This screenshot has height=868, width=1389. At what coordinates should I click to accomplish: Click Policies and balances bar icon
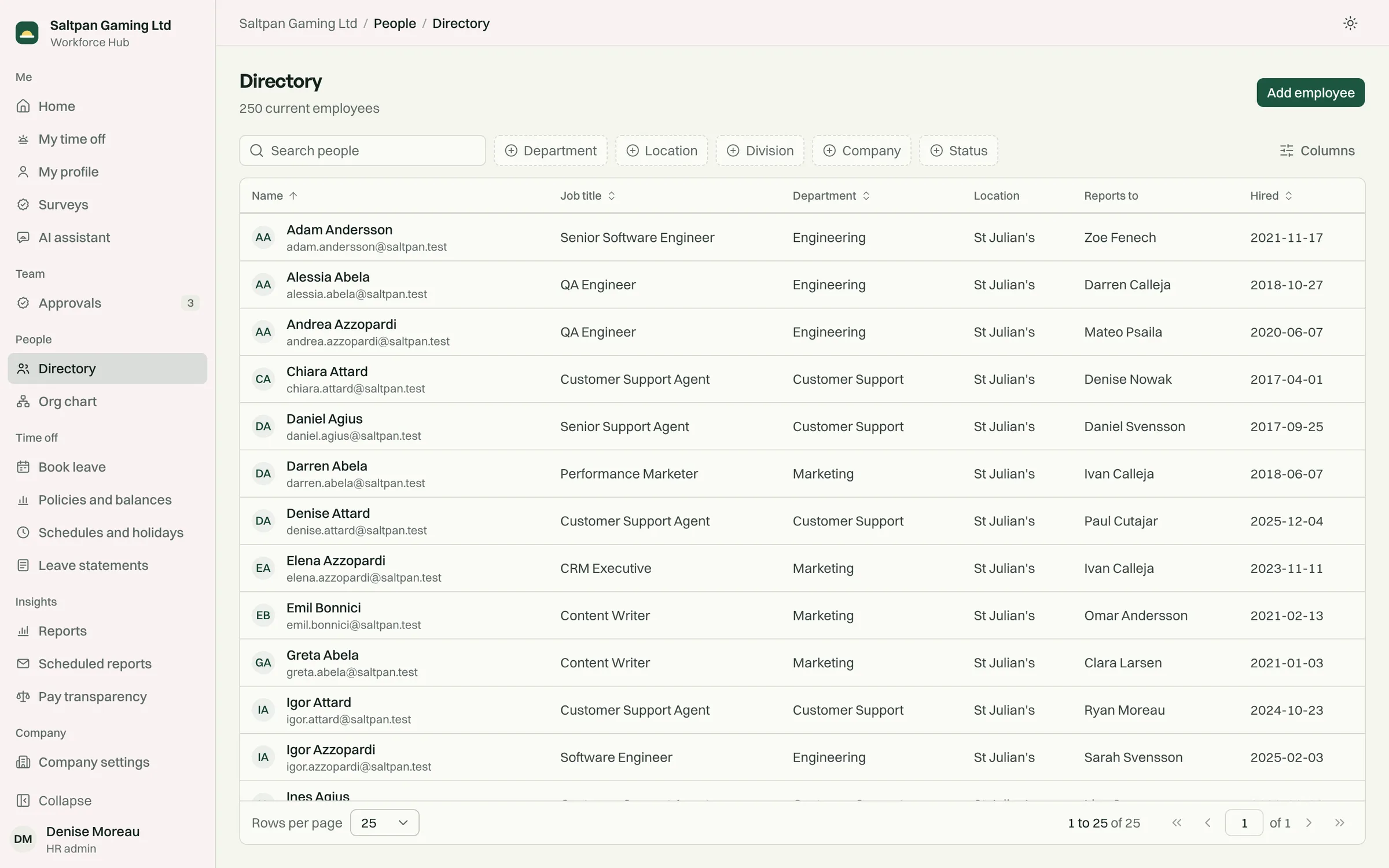pos(23,500)
